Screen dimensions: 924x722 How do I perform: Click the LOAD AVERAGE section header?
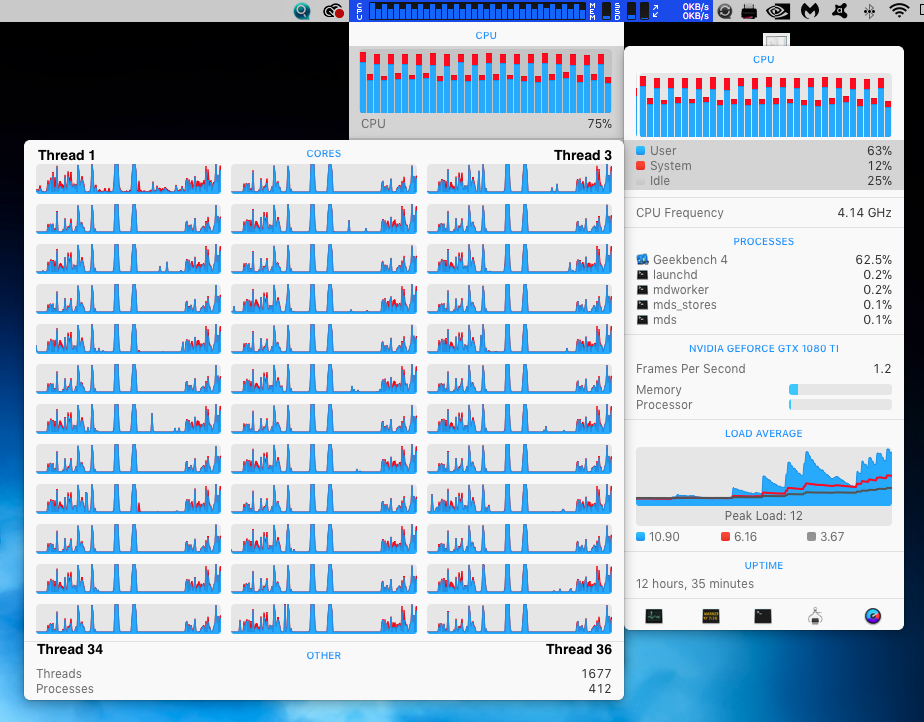(764, 433)
